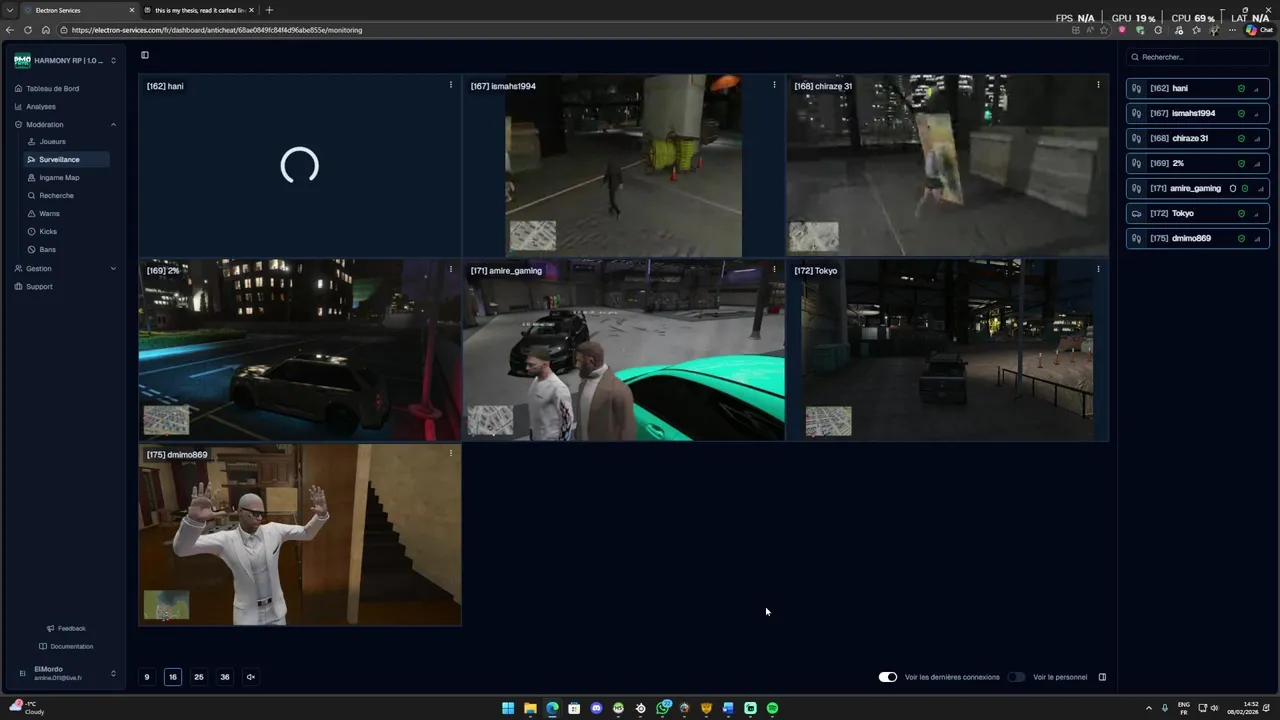Viewport: 1280px width, 720px height.
Task: Click the search field Rechercher
Action: 1198,57
